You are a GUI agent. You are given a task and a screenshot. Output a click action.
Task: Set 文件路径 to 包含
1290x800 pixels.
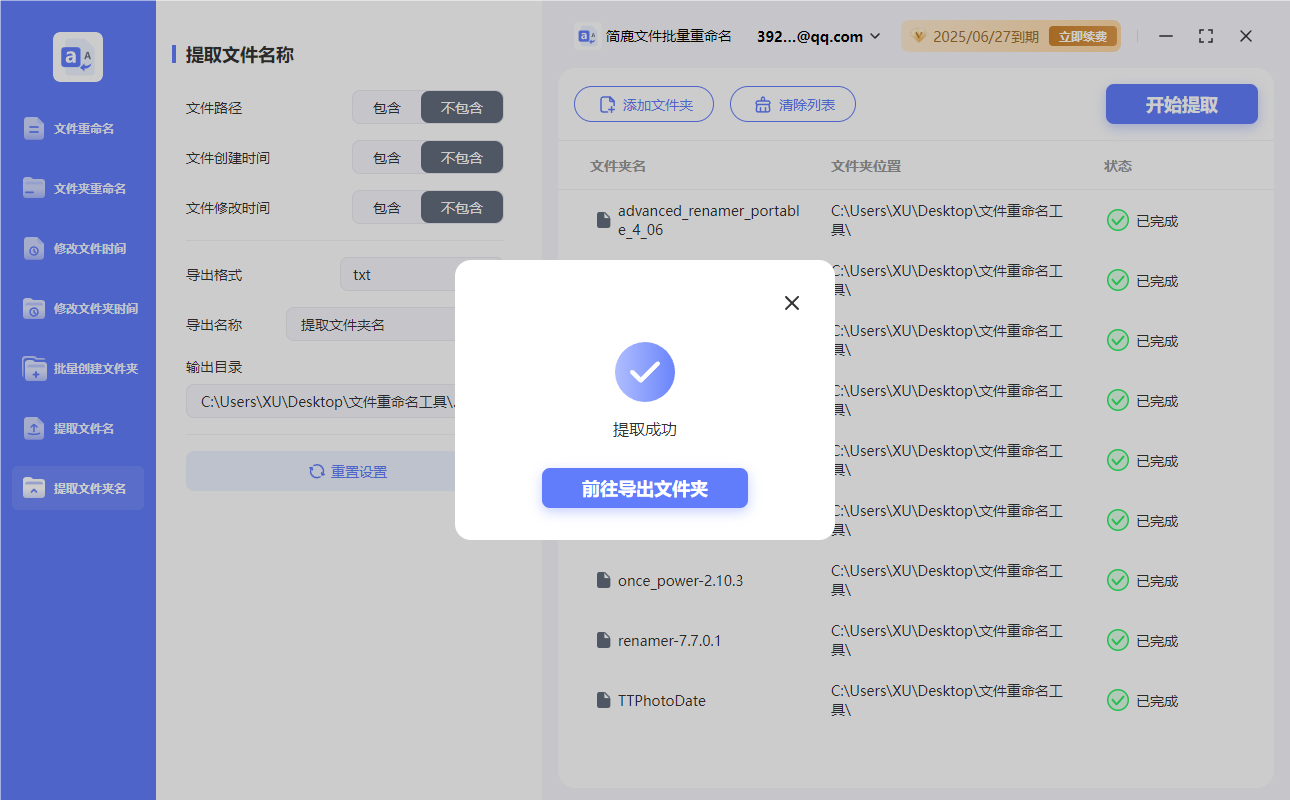point(387,107)
